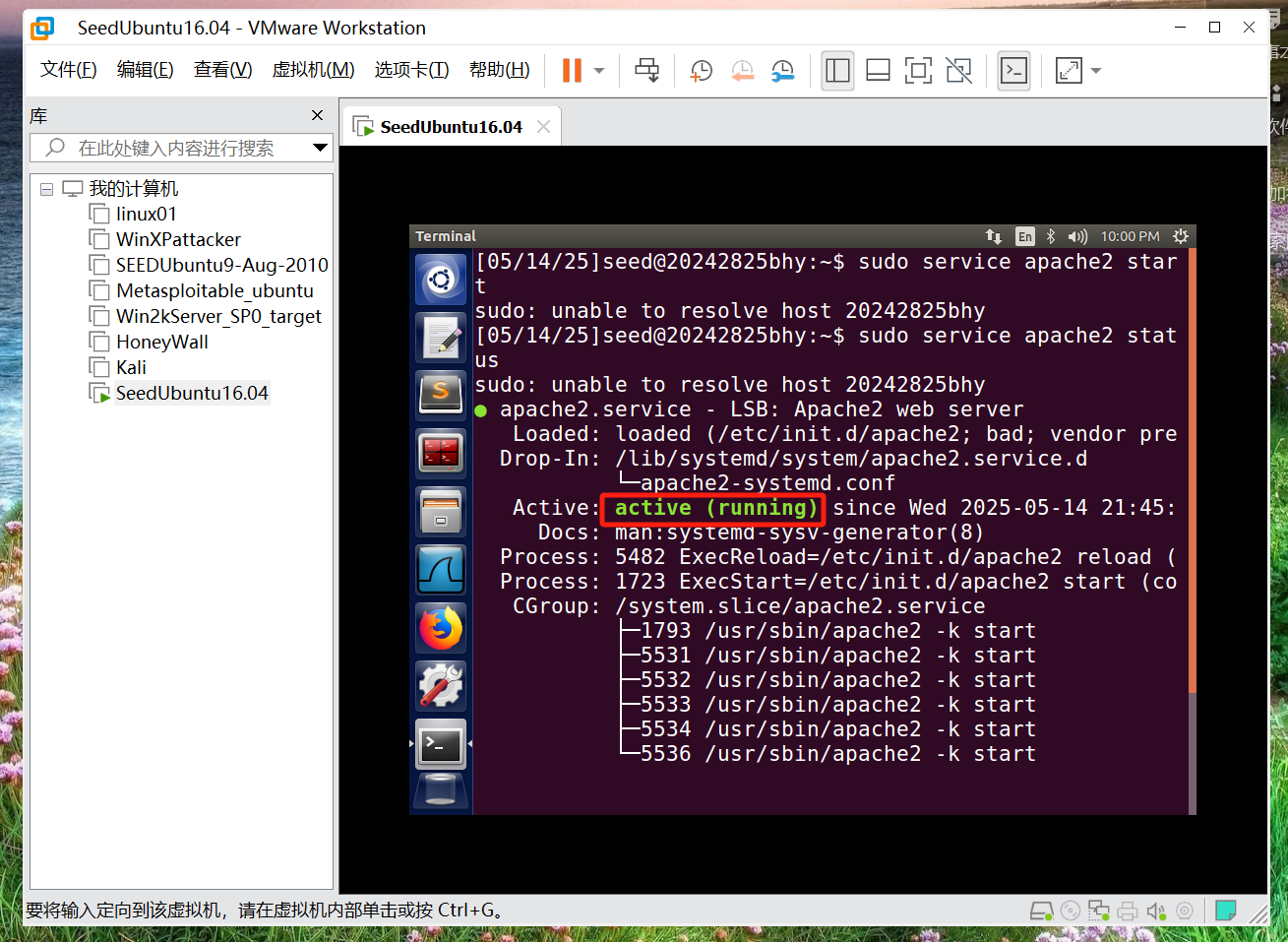
Task: Open the sound volume indicator in Ubuntu panel
Action: 1077,236
